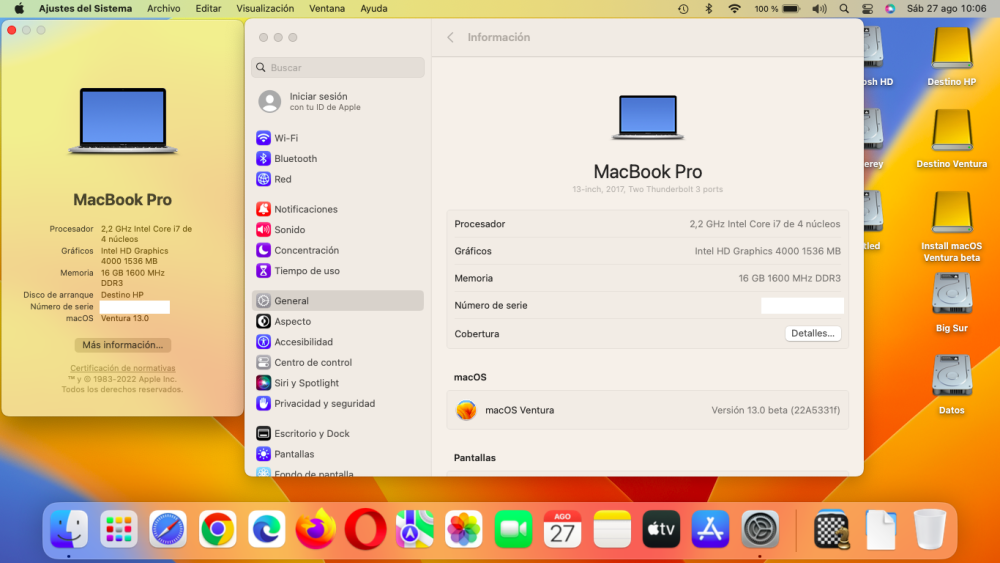
Task: Open the Editar menu
Action: (208, 8)
